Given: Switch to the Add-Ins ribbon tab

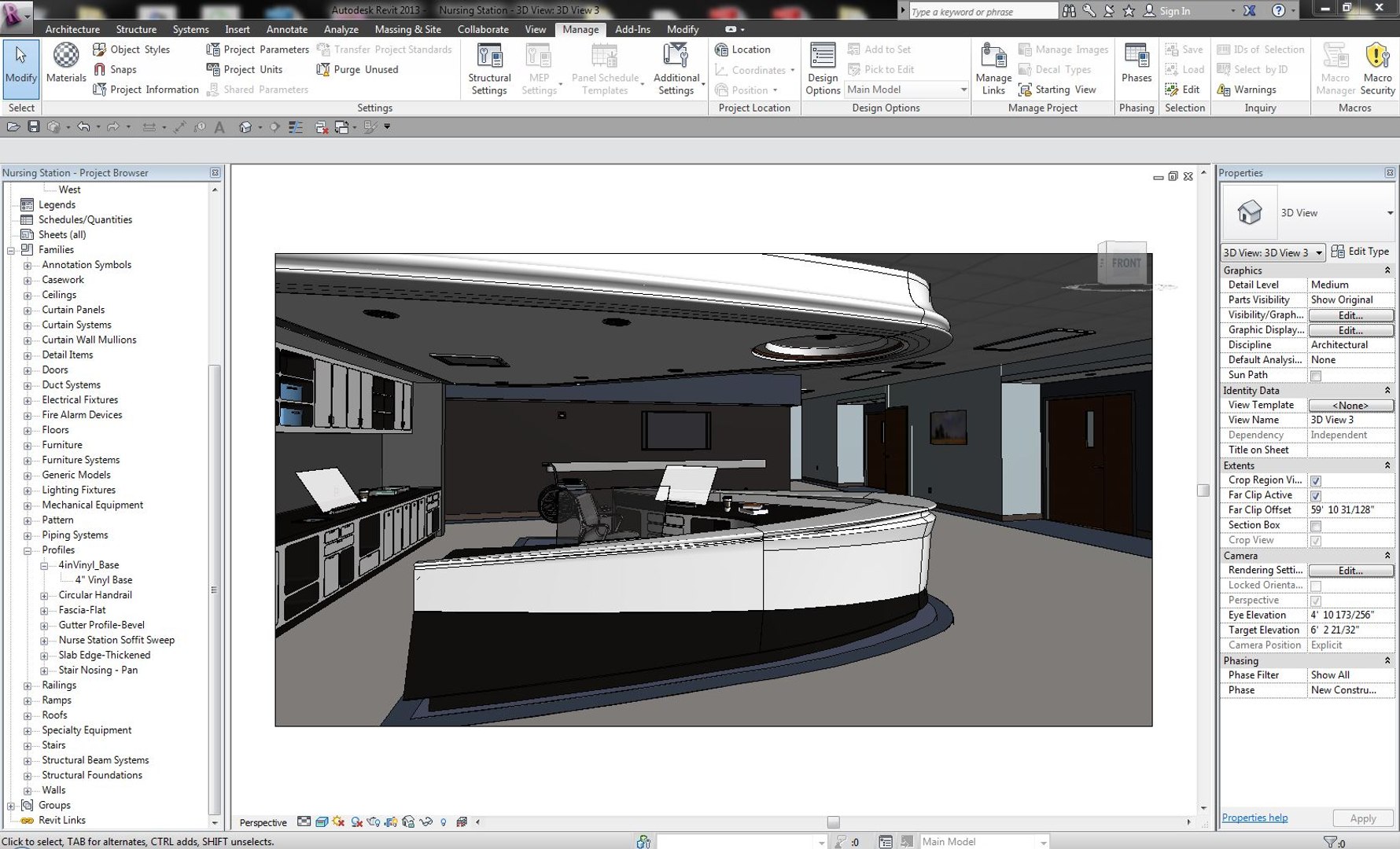Looking at the screenshot, I should [x=632, y=29].
